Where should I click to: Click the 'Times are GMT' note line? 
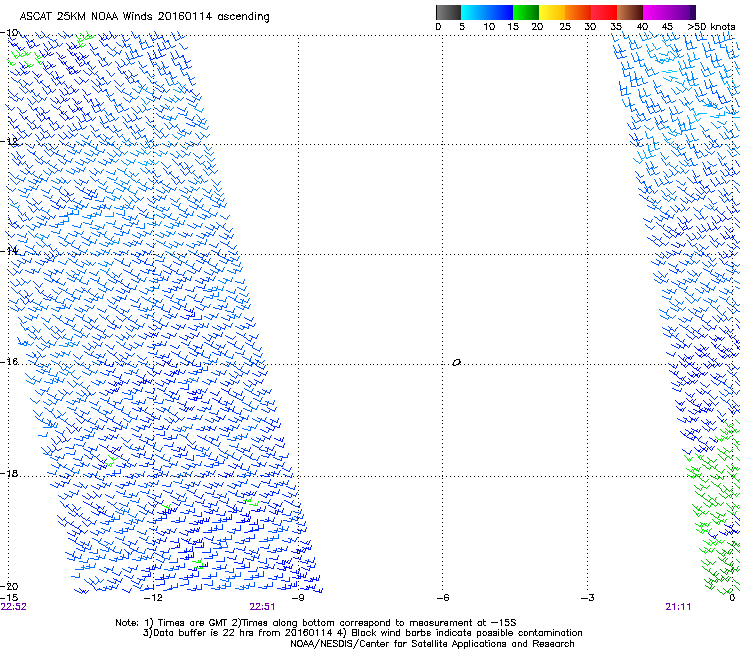point(316,623)
